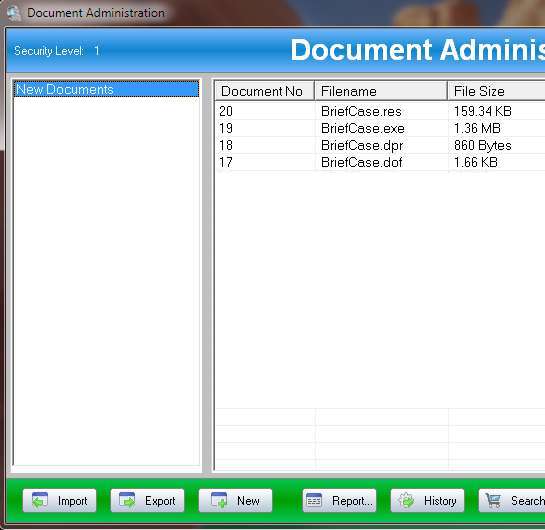Click the History button label
Viewport: 545px width, 530px height.
pos(440,501)
